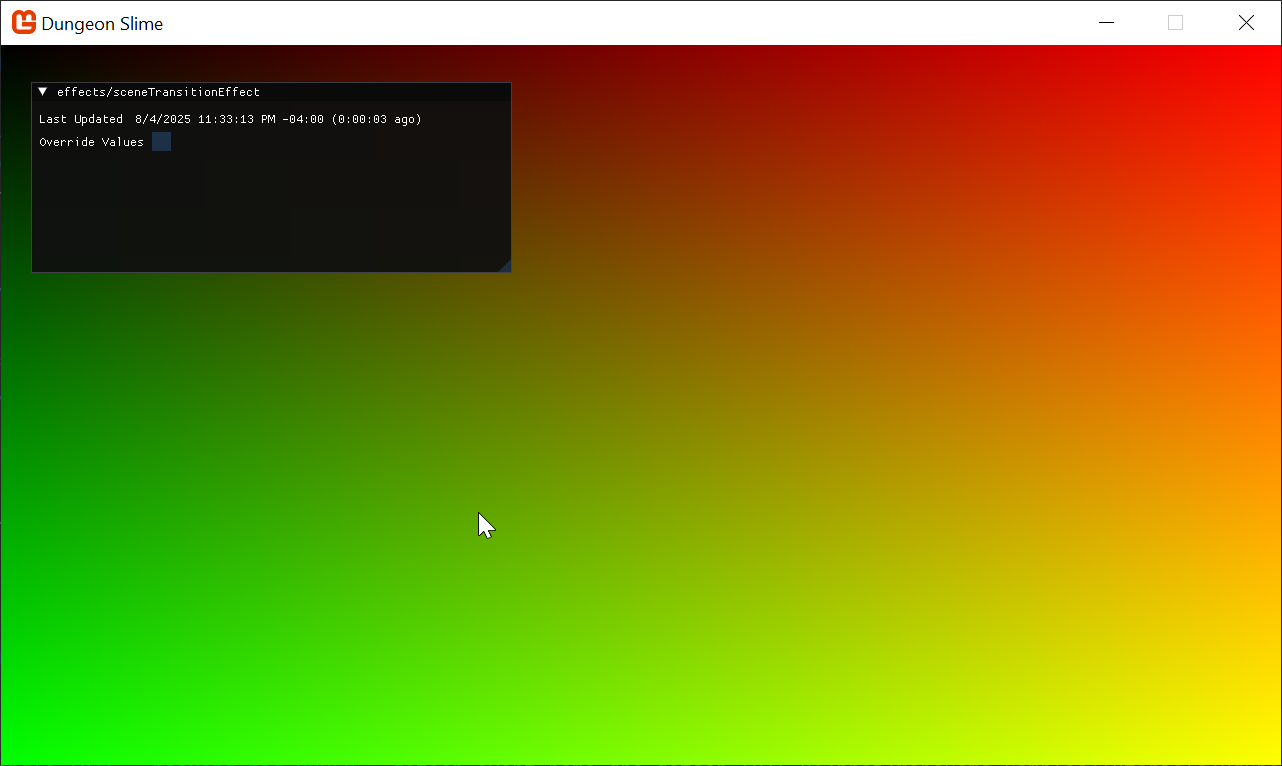Click the MonoGame logo in the title bar

point(23,23)
